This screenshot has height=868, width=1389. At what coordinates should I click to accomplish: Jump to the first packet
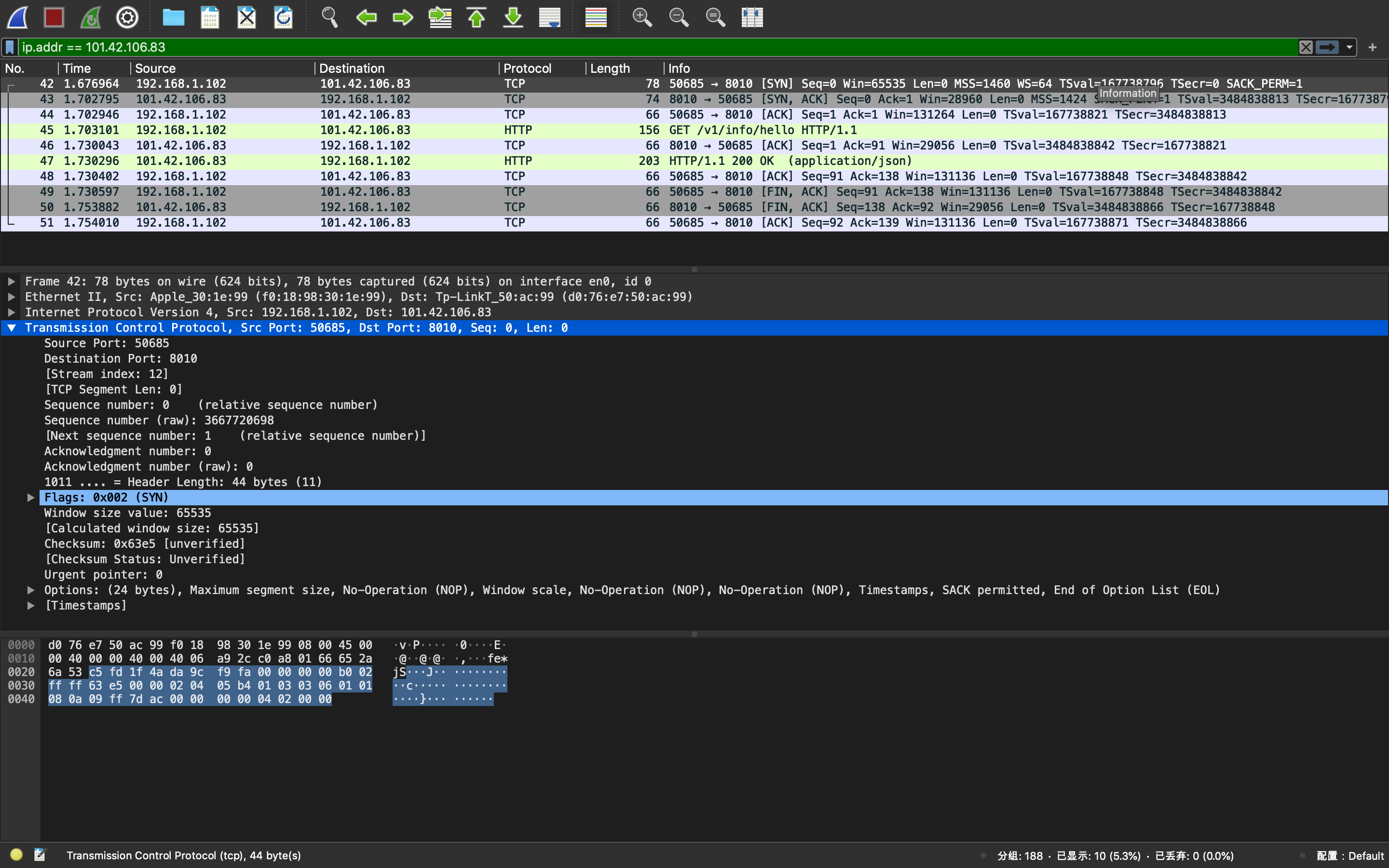click(x=477, y=17)
